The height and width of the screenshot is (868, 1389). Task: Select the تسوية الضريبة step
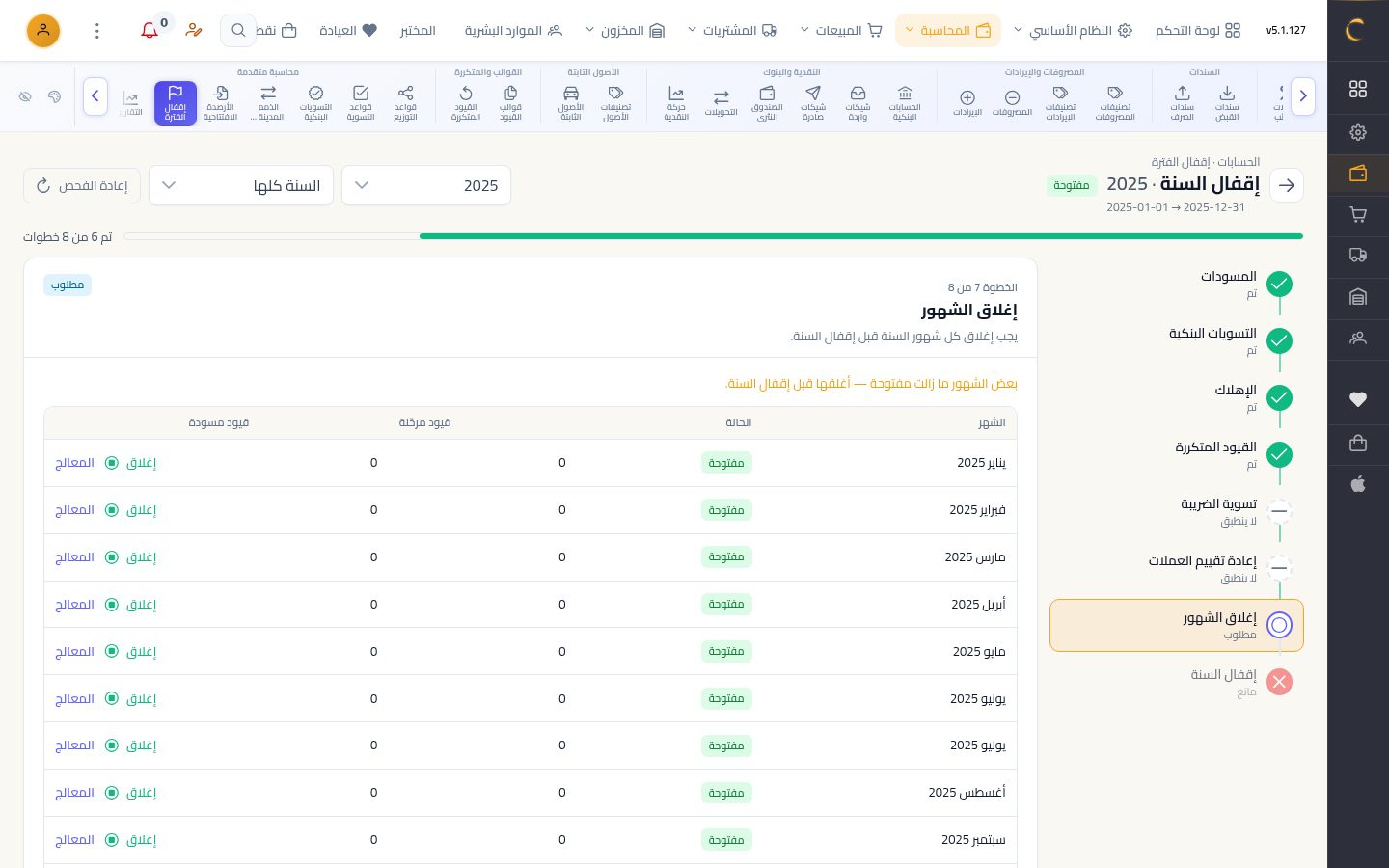point(1177,511)
